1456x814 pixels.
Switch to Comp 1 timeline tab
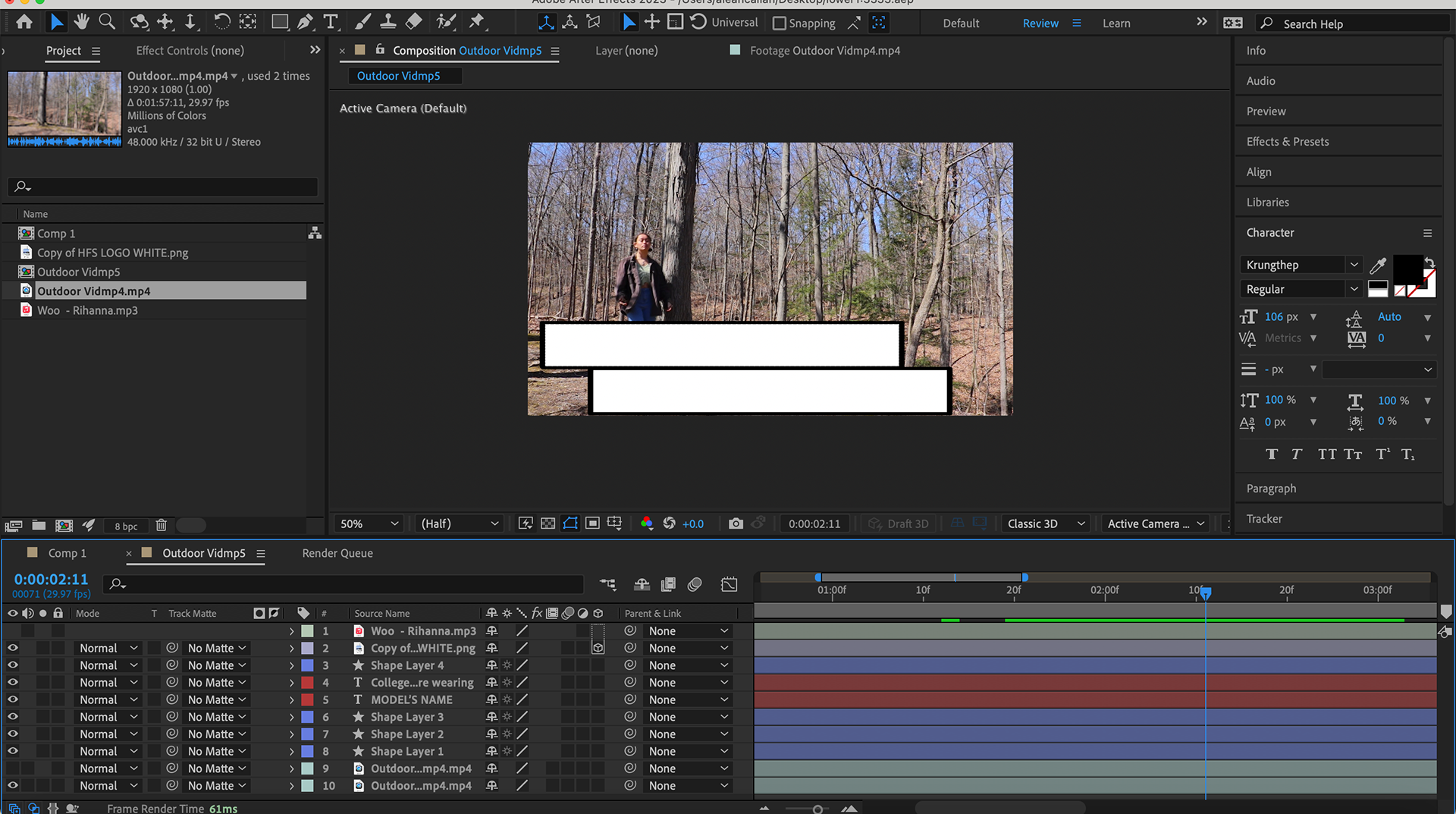coord(67,553)
